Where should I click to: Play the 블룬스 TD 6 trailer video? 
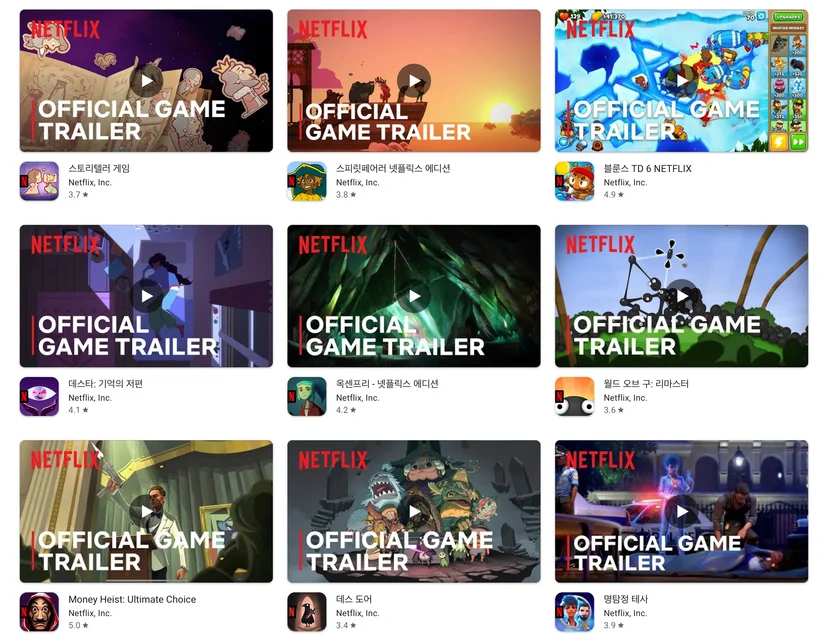pos(682,81)
